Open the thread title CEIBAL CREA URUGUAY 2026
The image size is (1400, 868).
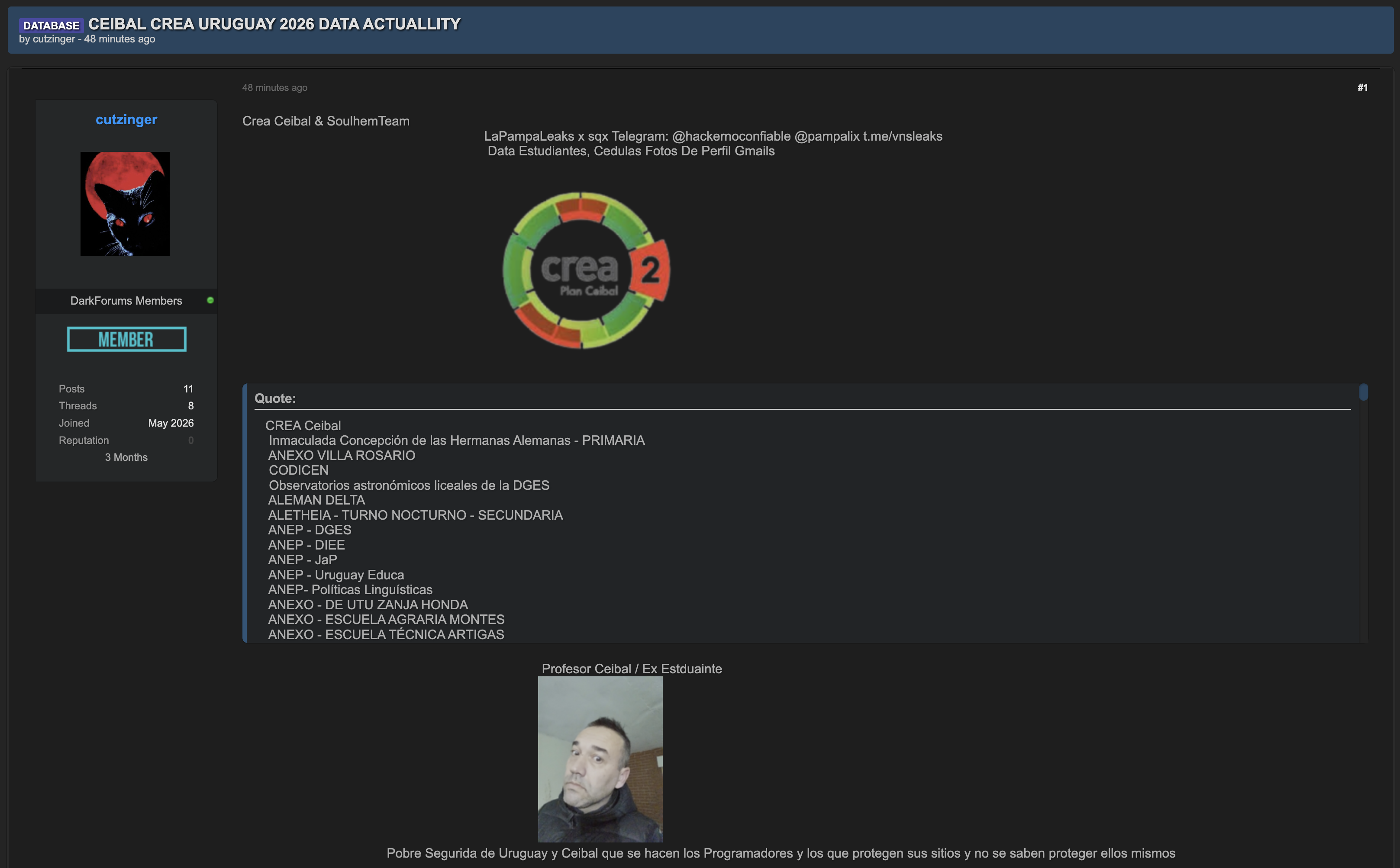click(x=274, y=24)
